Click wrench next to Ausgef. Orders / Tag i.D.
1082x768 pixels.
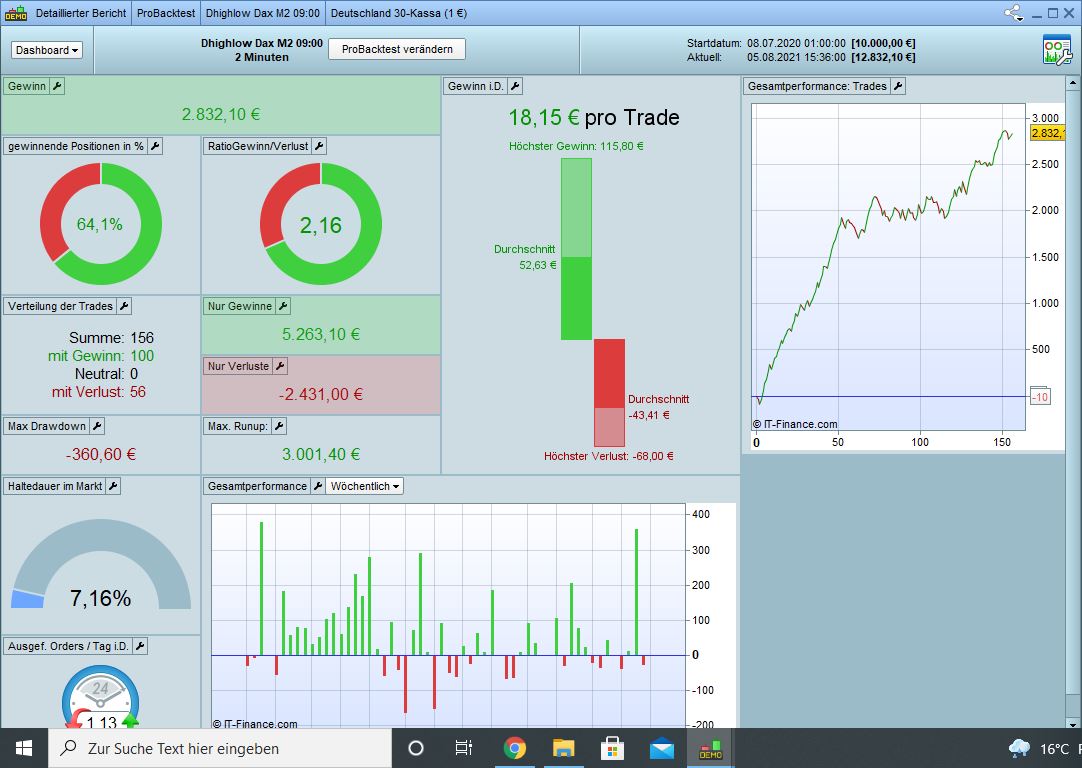click(x=140, y=646)
